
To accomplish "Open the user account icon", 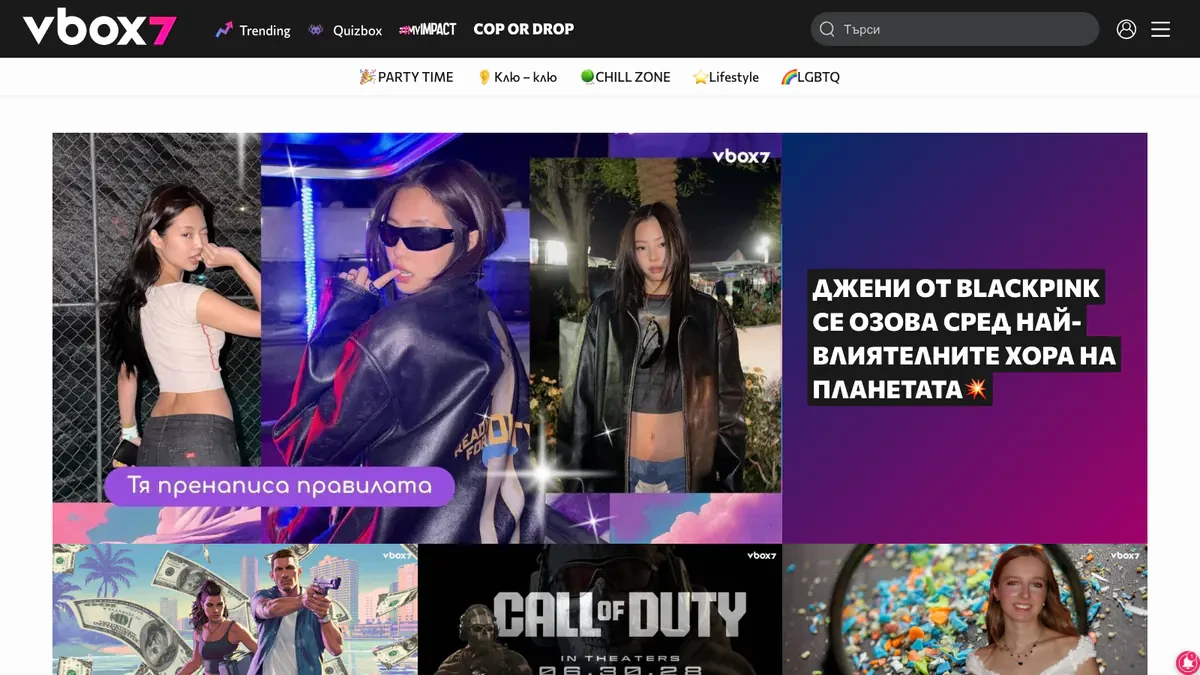I will [x=1126, y=29].
